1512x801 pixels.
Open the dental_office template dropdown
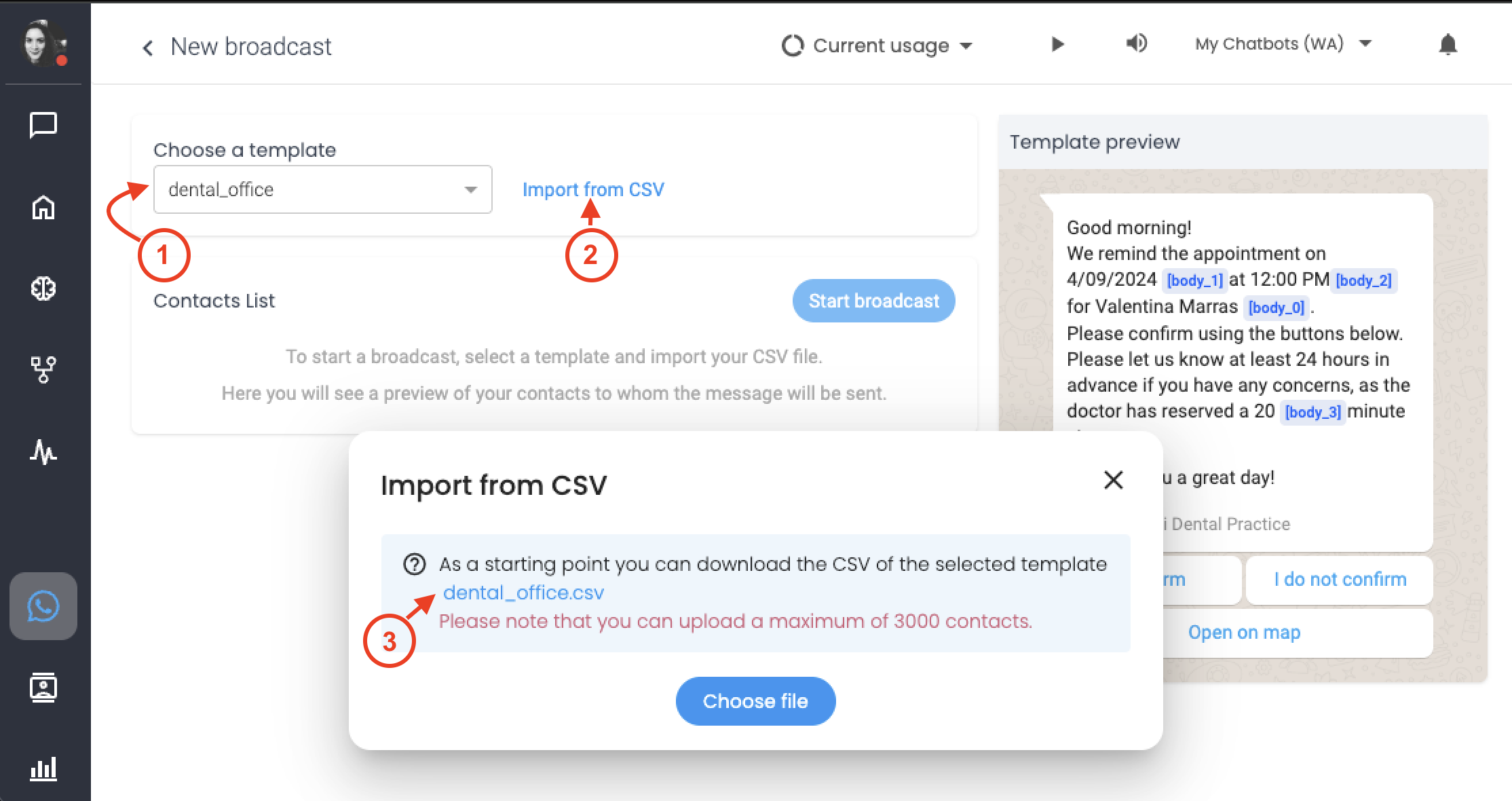[x=322, y=189]
